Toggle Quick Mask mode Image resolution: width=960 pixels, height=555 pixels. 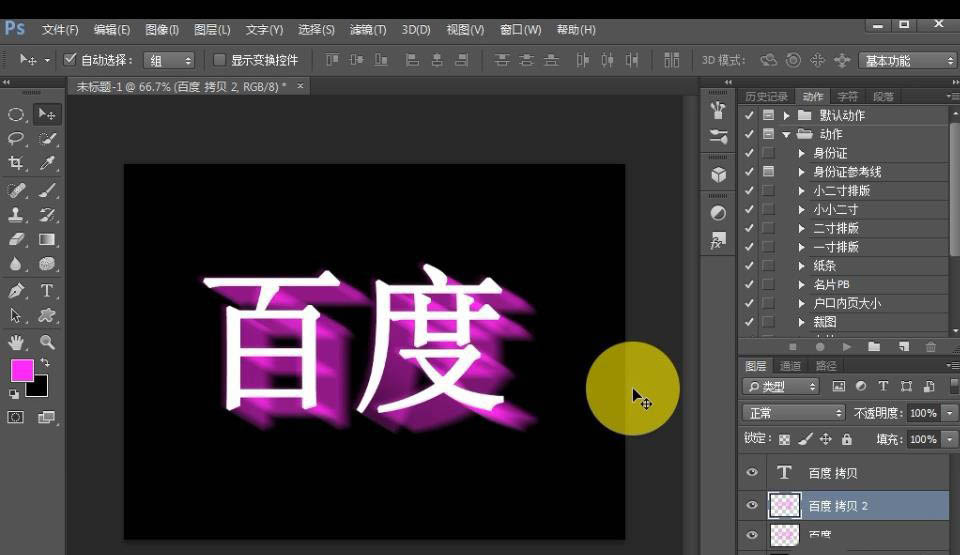(x=16, y=418)
